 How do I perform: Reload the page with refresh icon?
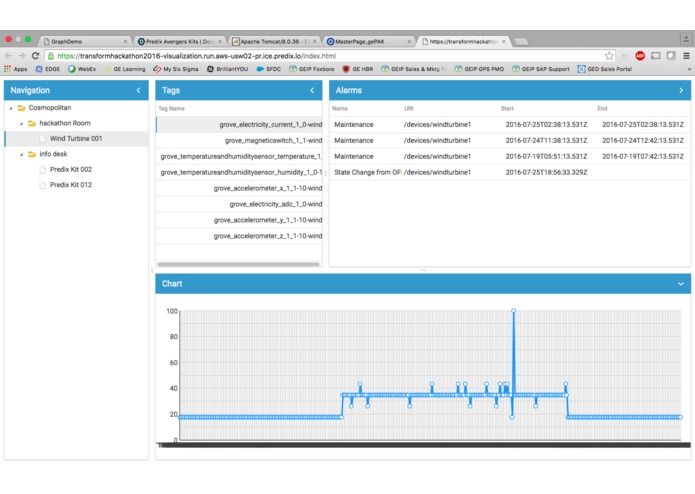pyautogui.click(x=35, y=56)
